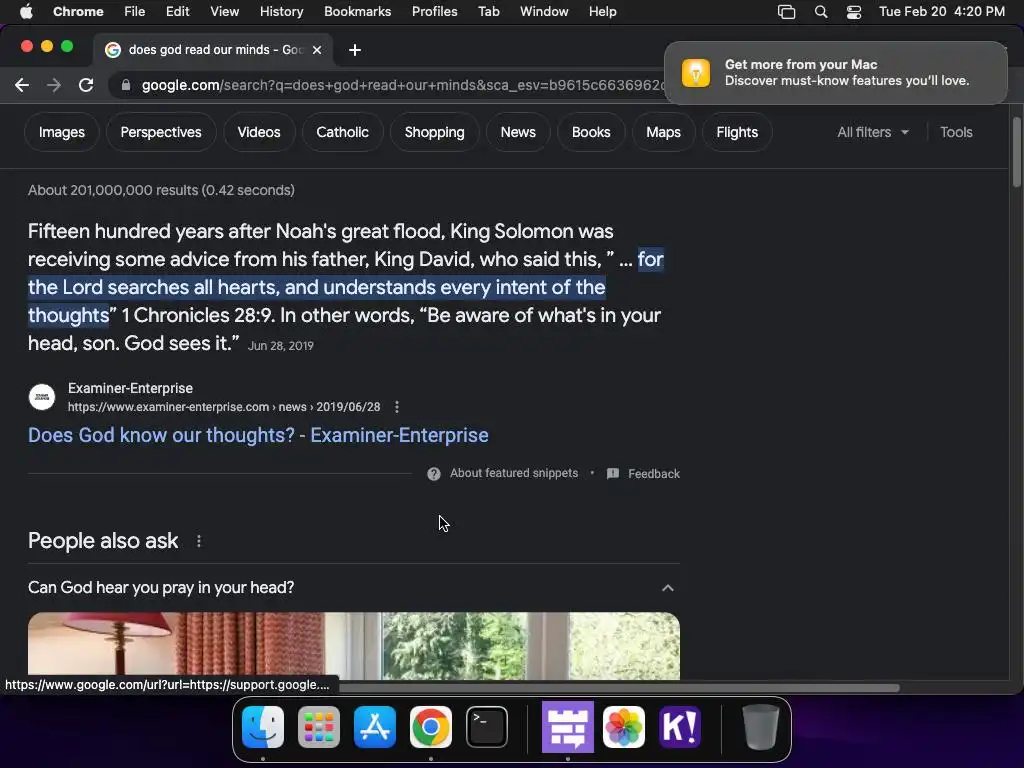The width and height of the screenshot is (1024, 768).
Task: Click the 'People also ask' heading
Action: pyautogui.click(x=103, y=541)
